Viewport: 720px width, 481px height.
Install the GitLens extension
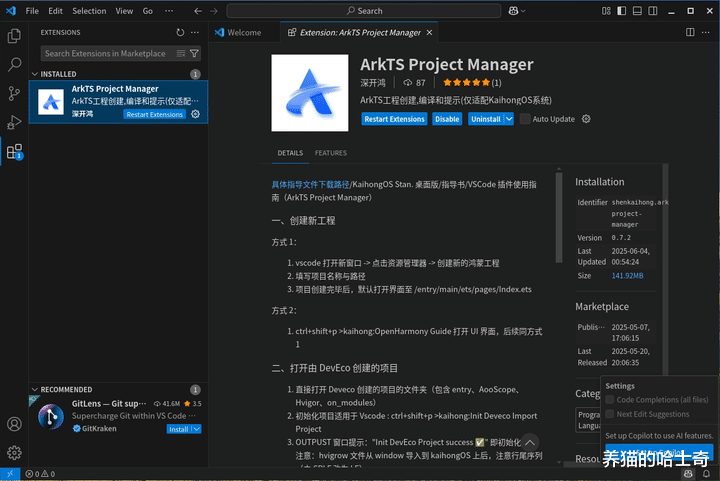(x=179, y=429)
